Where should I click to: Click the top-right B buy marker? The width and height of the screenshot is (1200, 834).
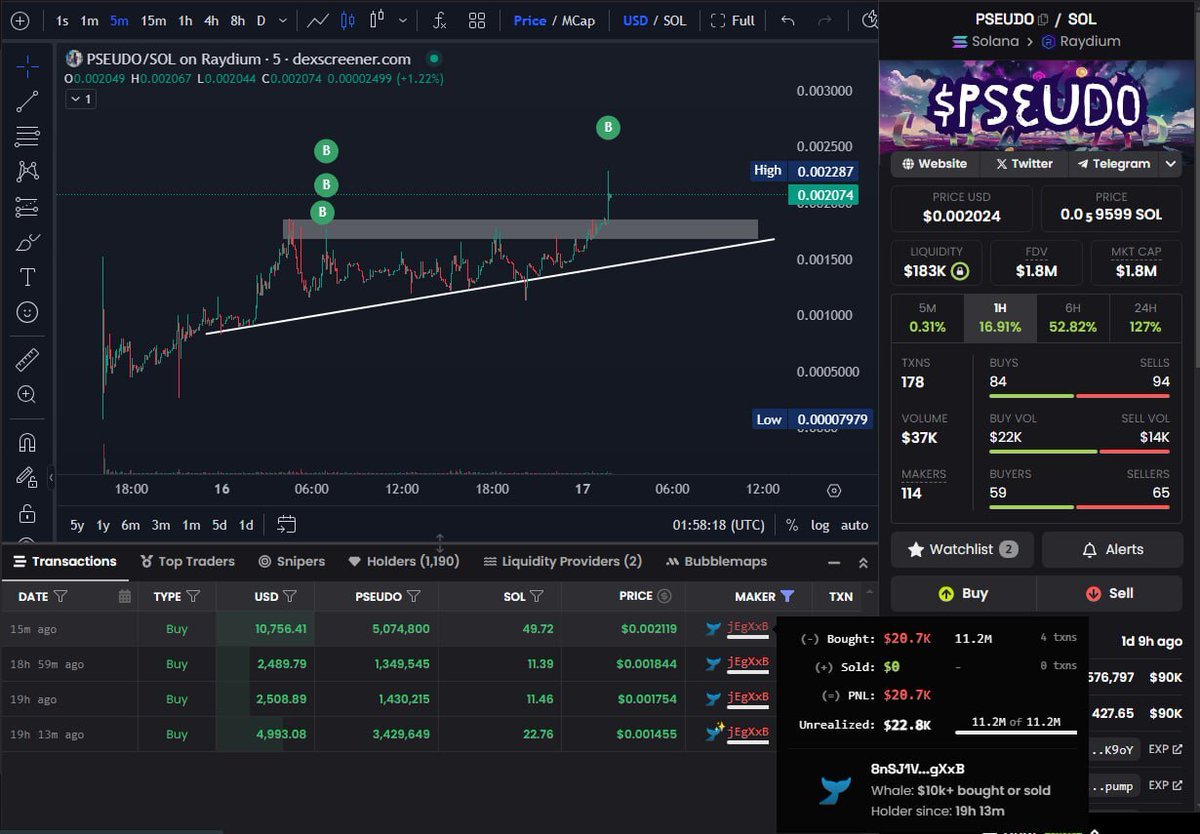608,127
